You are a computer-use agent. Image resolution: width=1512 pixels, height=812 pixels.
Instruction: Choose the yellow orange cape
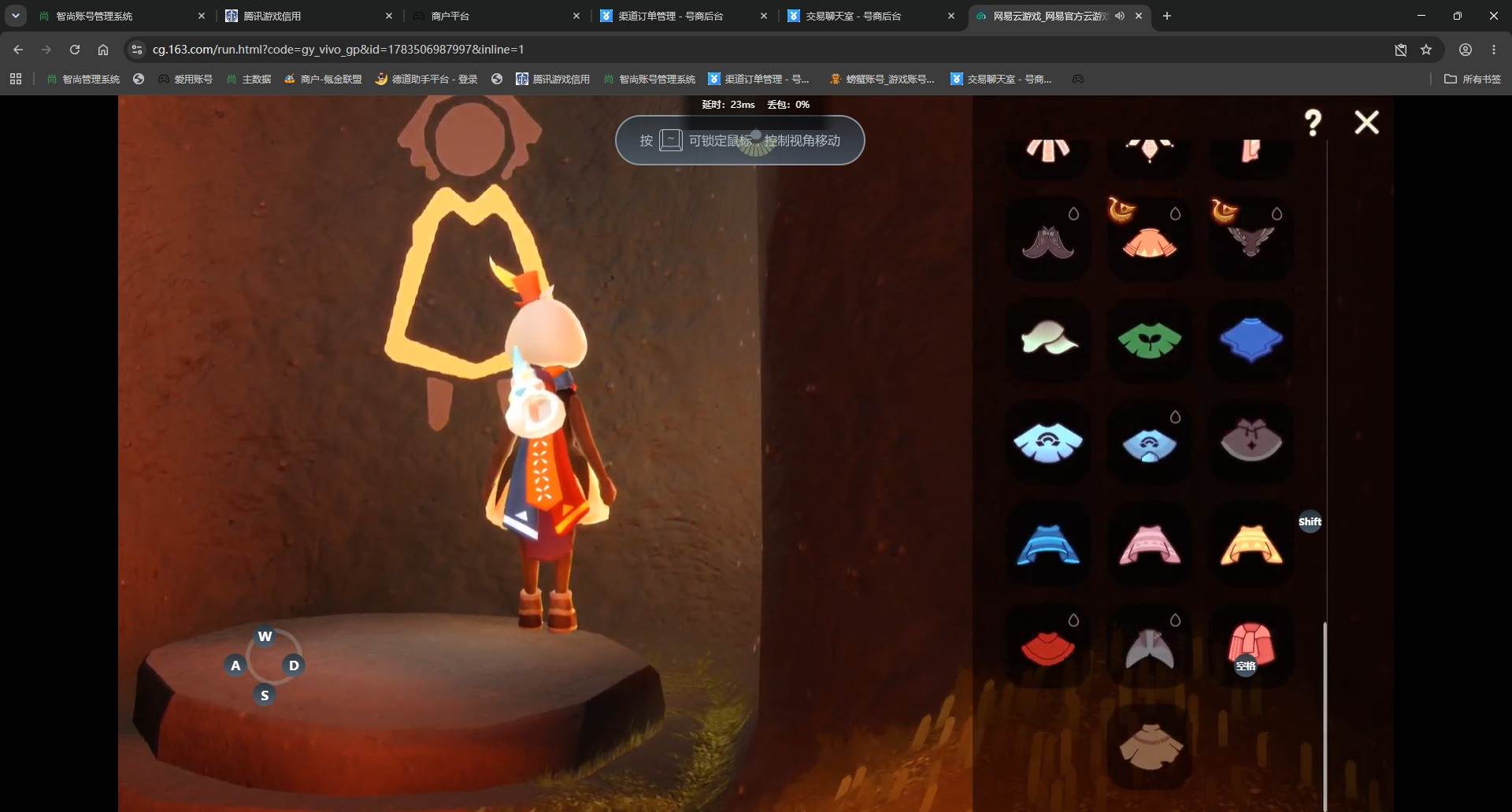[1251, 544]
